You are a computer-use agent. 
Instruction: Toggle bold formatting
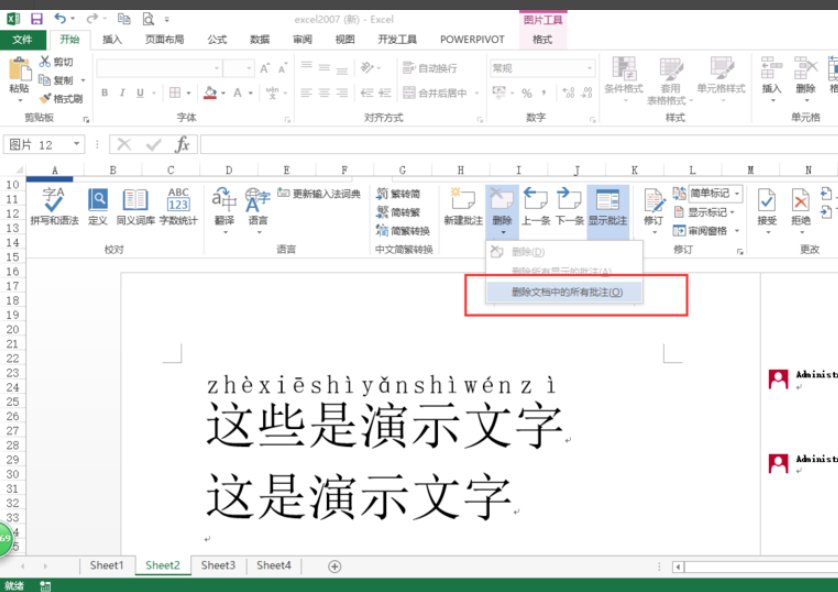(106, 92)
